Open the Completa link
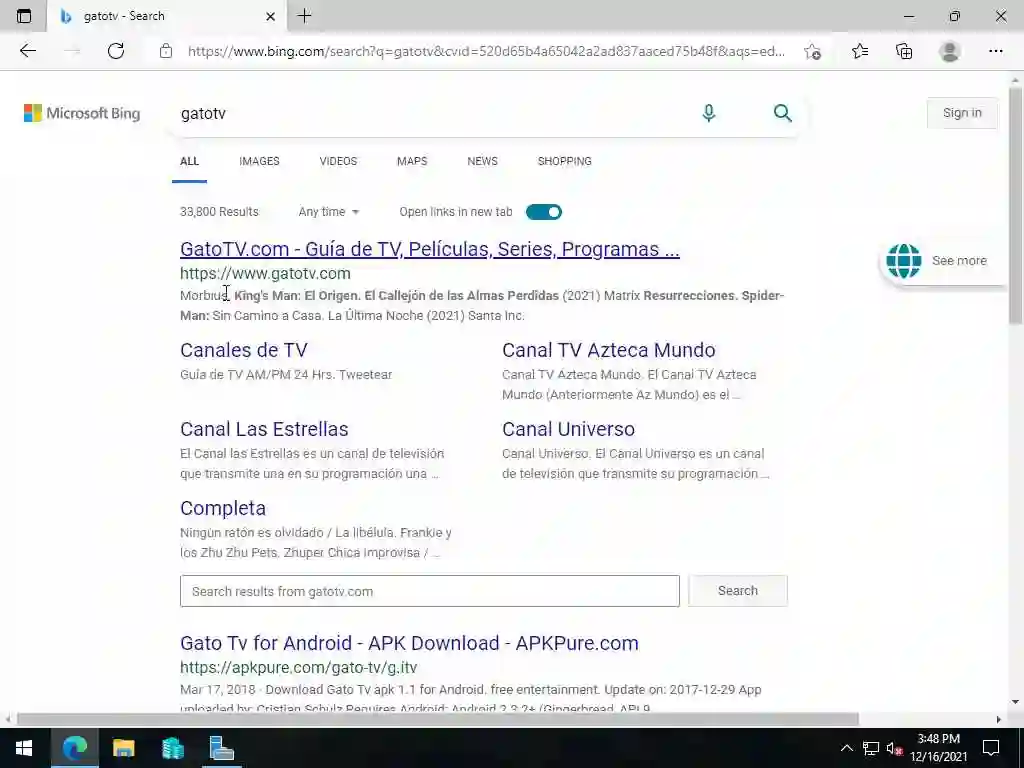 [x=223, y=508]
